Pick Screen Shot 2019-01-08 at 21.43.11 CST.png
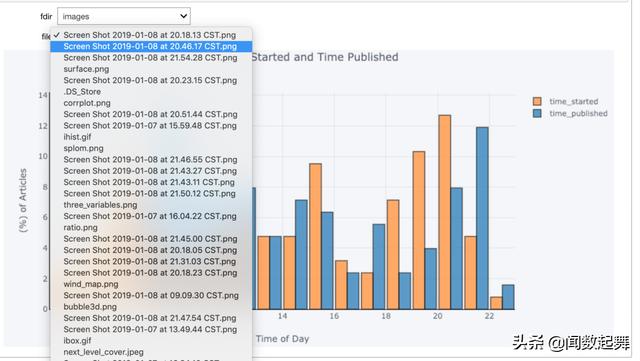Viewport: 640px width, 361px height. (x=151, y=183)
